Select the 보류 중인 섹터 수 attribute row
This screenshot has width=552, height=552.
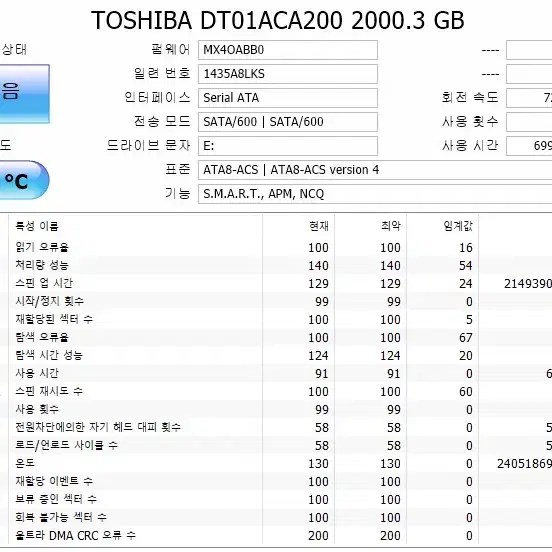(x=276, y=499)
